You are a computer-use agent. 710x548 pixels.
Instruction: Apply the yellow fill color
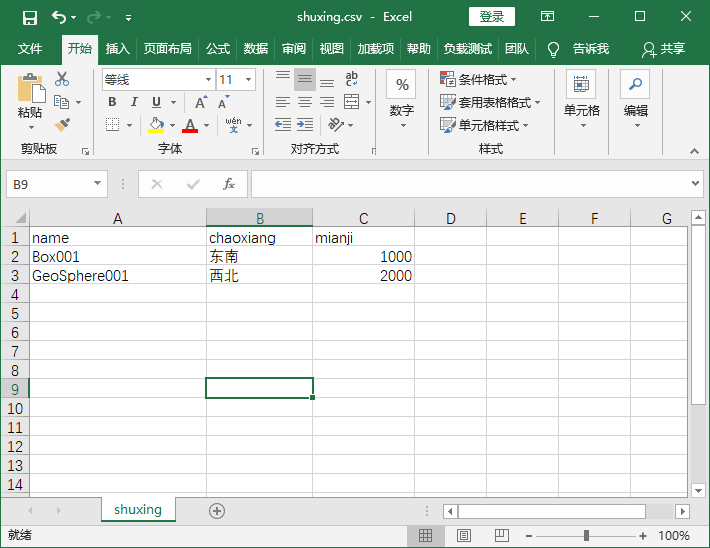tap(156, 125)
